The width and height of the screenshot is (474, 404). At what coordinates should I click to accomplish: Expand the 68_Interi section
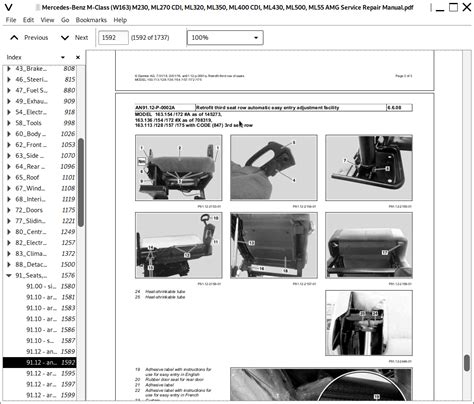pos(9,199)
